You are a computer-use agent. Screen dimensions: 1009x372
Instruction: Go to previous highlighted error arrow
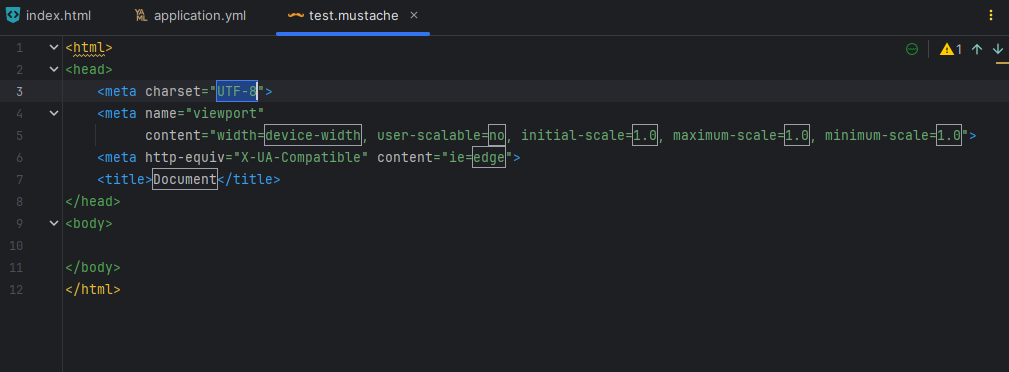pos(977,49)
